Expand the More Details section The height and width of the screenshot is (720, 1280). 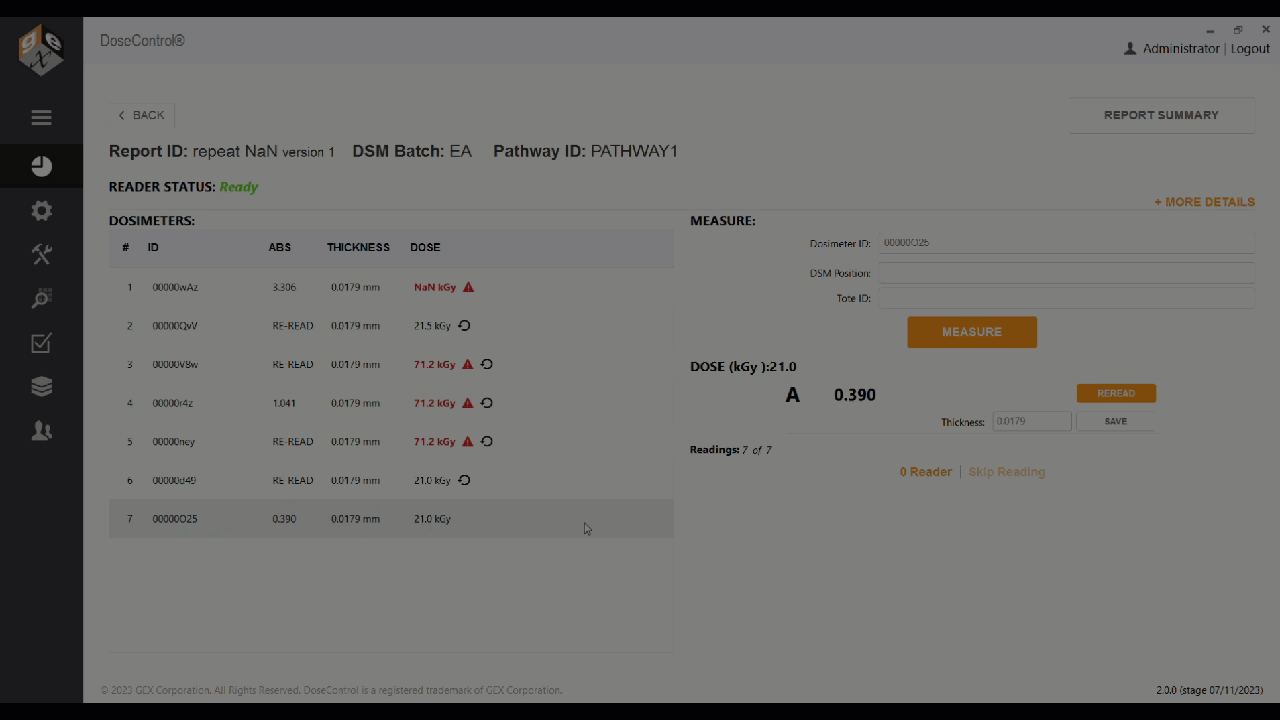(x=1204, y=202)
